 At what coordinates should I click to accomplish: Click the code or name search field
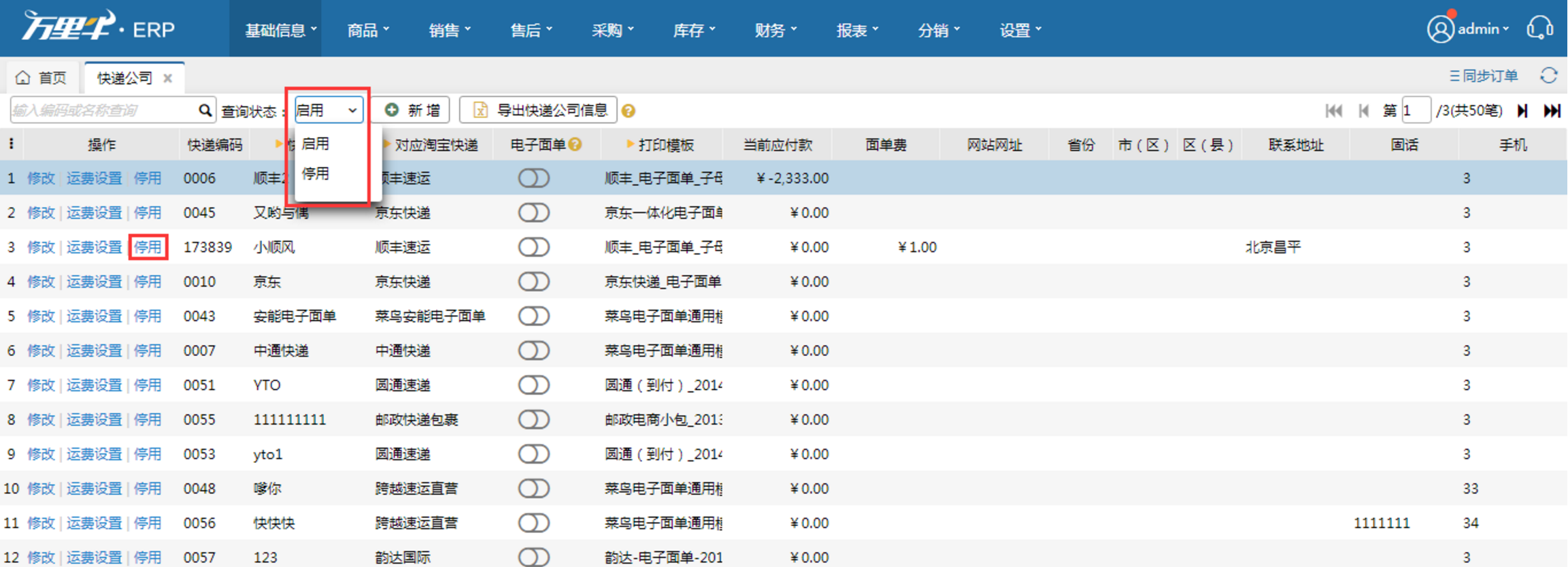103,110
